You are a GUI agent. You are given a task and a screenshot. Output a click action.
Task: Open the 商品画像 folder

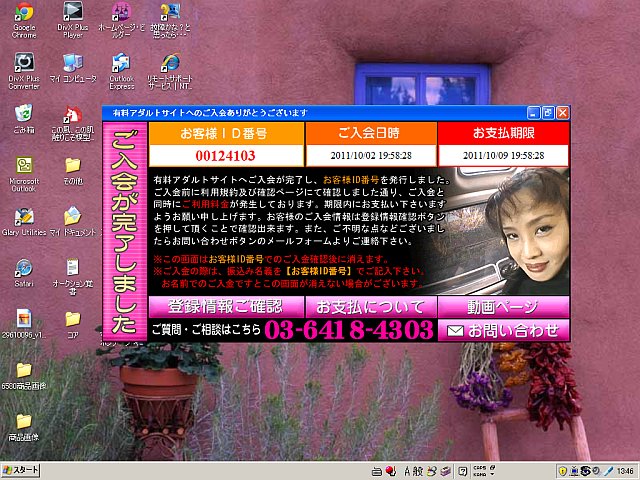click(x=24, y=427)
